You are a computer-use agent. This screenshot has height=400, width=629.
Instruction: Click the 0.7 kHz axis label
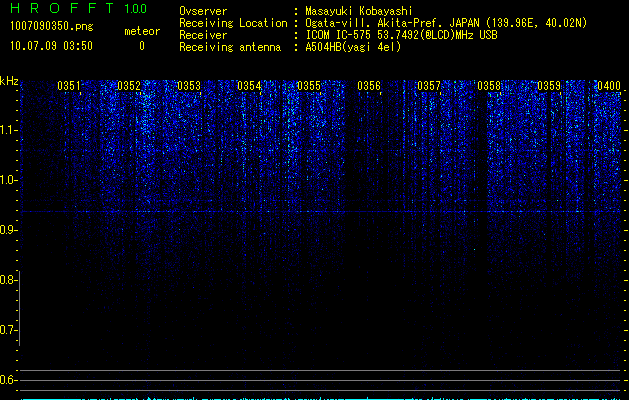tap(8, 330)
